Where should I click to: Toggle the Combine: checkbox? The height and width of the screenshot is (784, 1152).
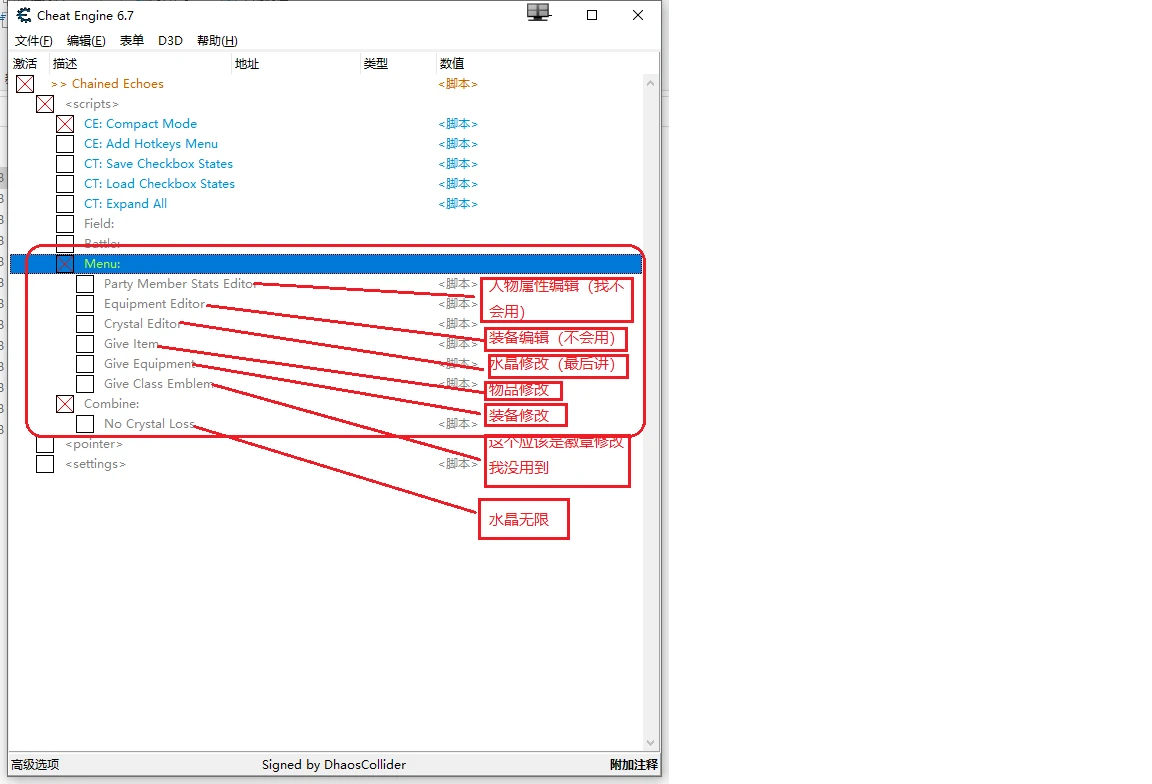point(65,403)
